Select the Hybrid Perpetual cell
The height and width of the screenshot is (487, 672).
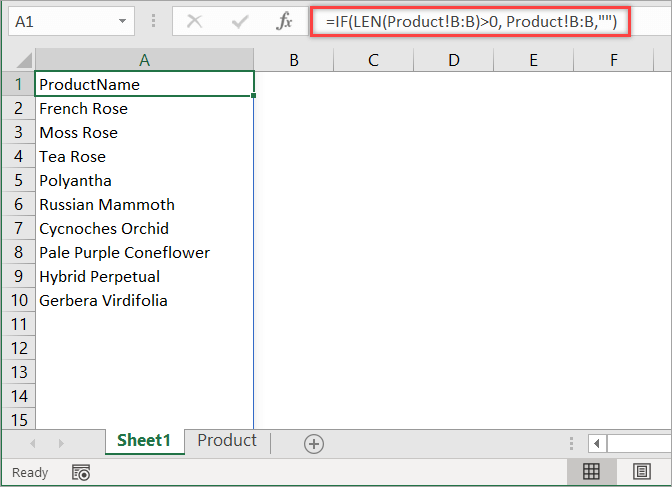tap(144, 276)
